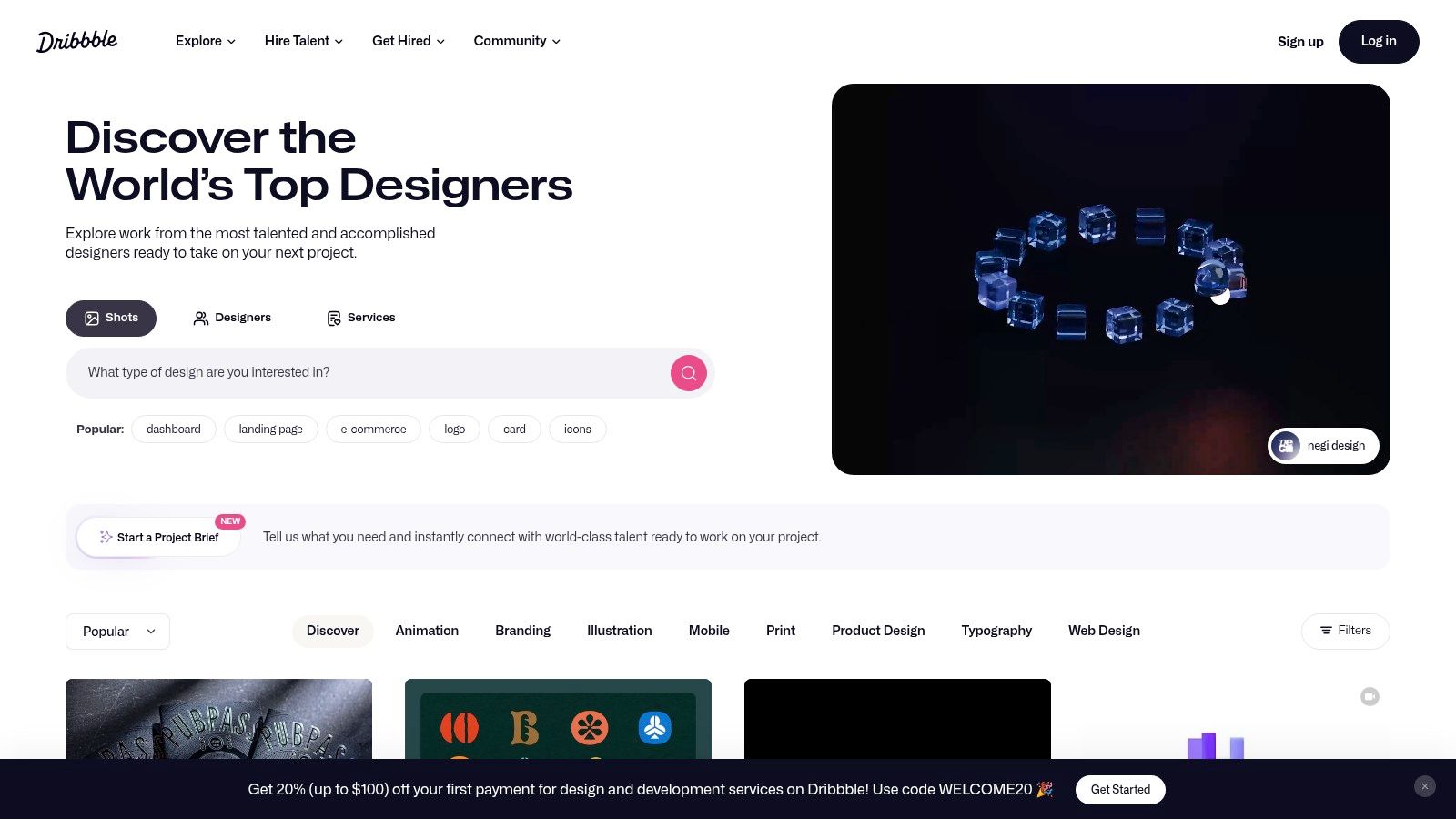
Task: Click the video camera icon on the shot card
Action: pos(1370,696)
